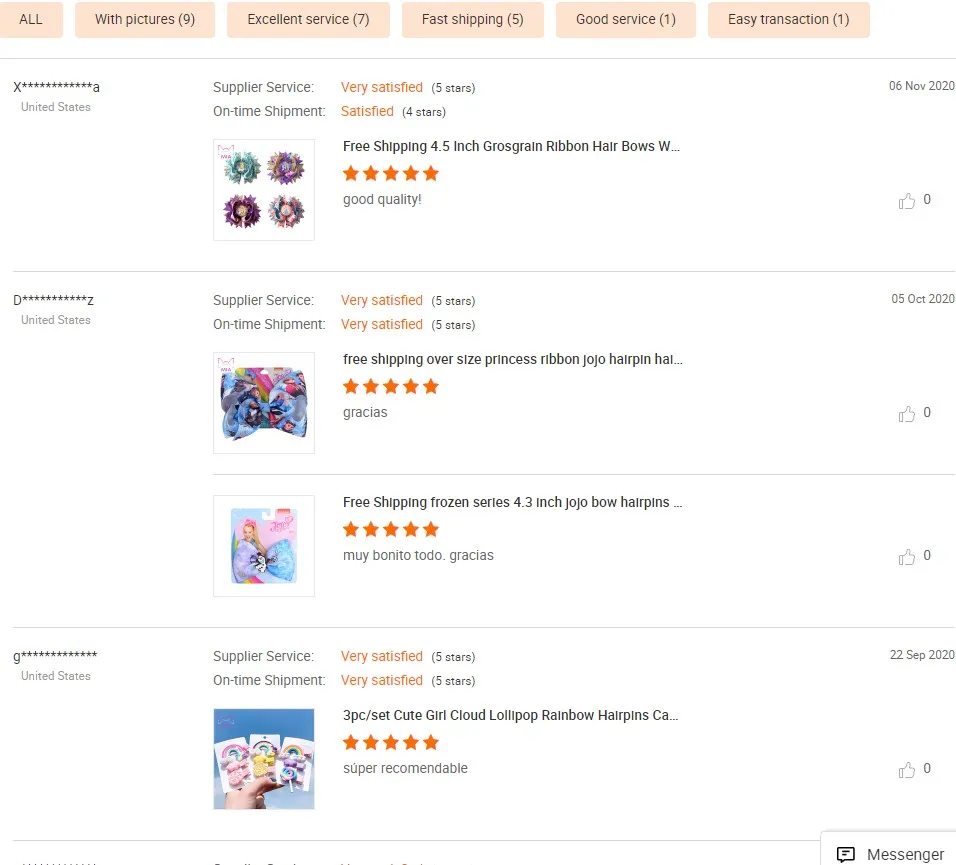956x865 pixels.
Task: Filter by Fast shipping (5)
Action: coord(472,20)
